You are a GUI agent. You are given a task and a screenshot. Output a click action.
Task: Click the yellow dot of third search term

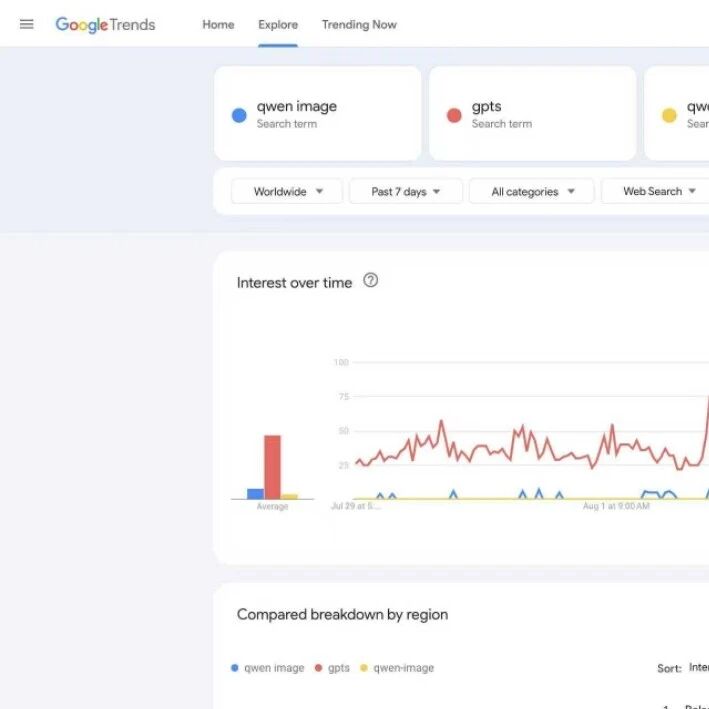pyautogui.click(x=669, y=115)
